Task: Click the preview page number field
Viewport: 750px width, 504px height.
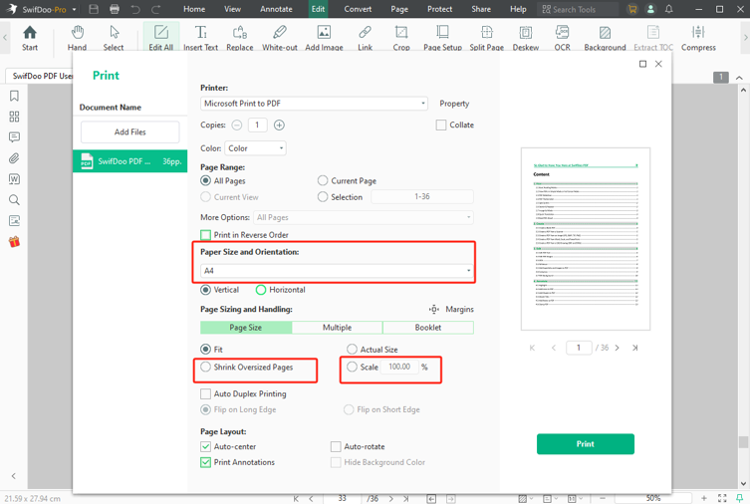Action: pyautogui.click(x=578, y=348)
